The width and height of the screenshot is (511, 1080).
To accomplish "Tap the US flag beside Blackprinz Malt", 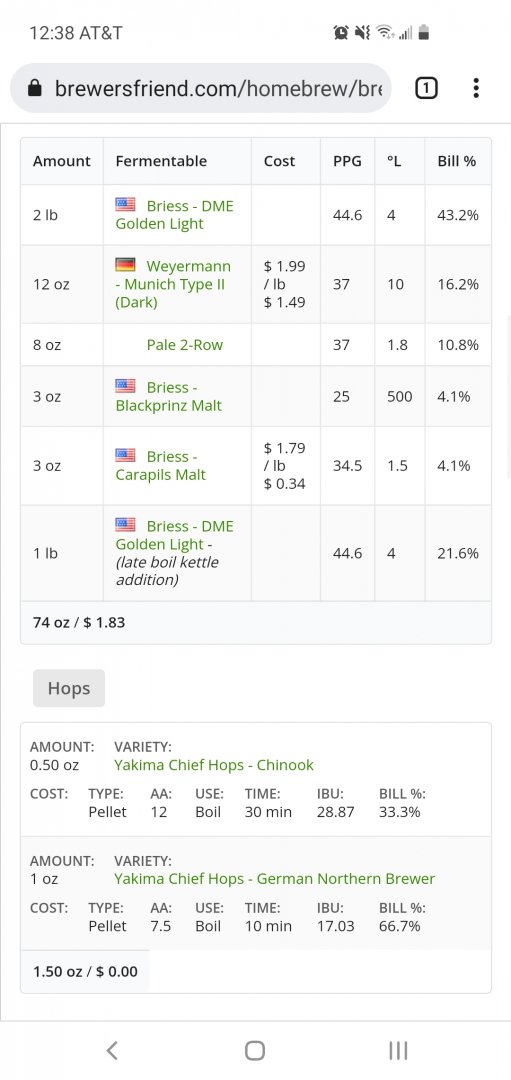I will 125,386.
